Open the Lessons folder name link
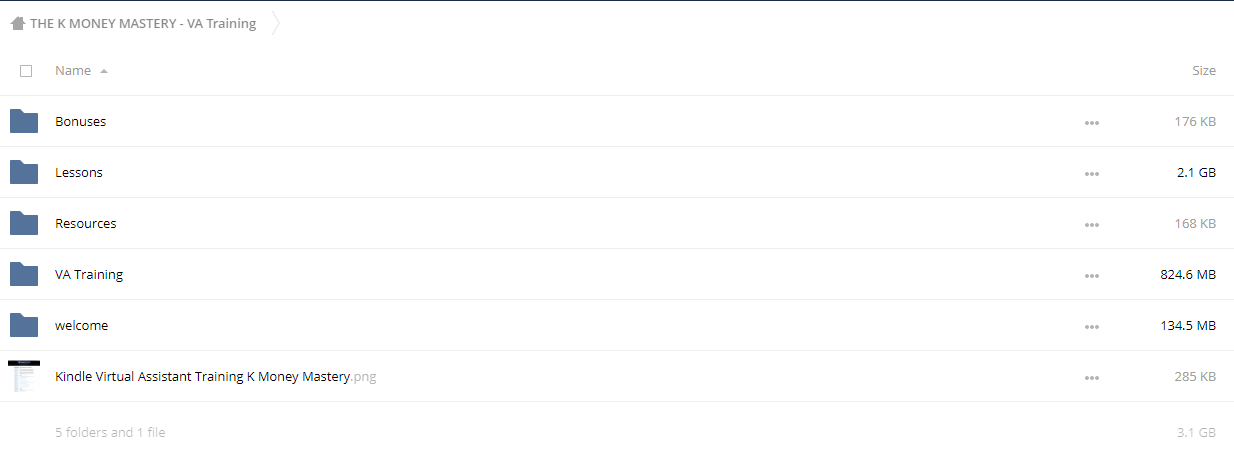Viewport: 1234px width, 466px height. (x=79, y=172)
